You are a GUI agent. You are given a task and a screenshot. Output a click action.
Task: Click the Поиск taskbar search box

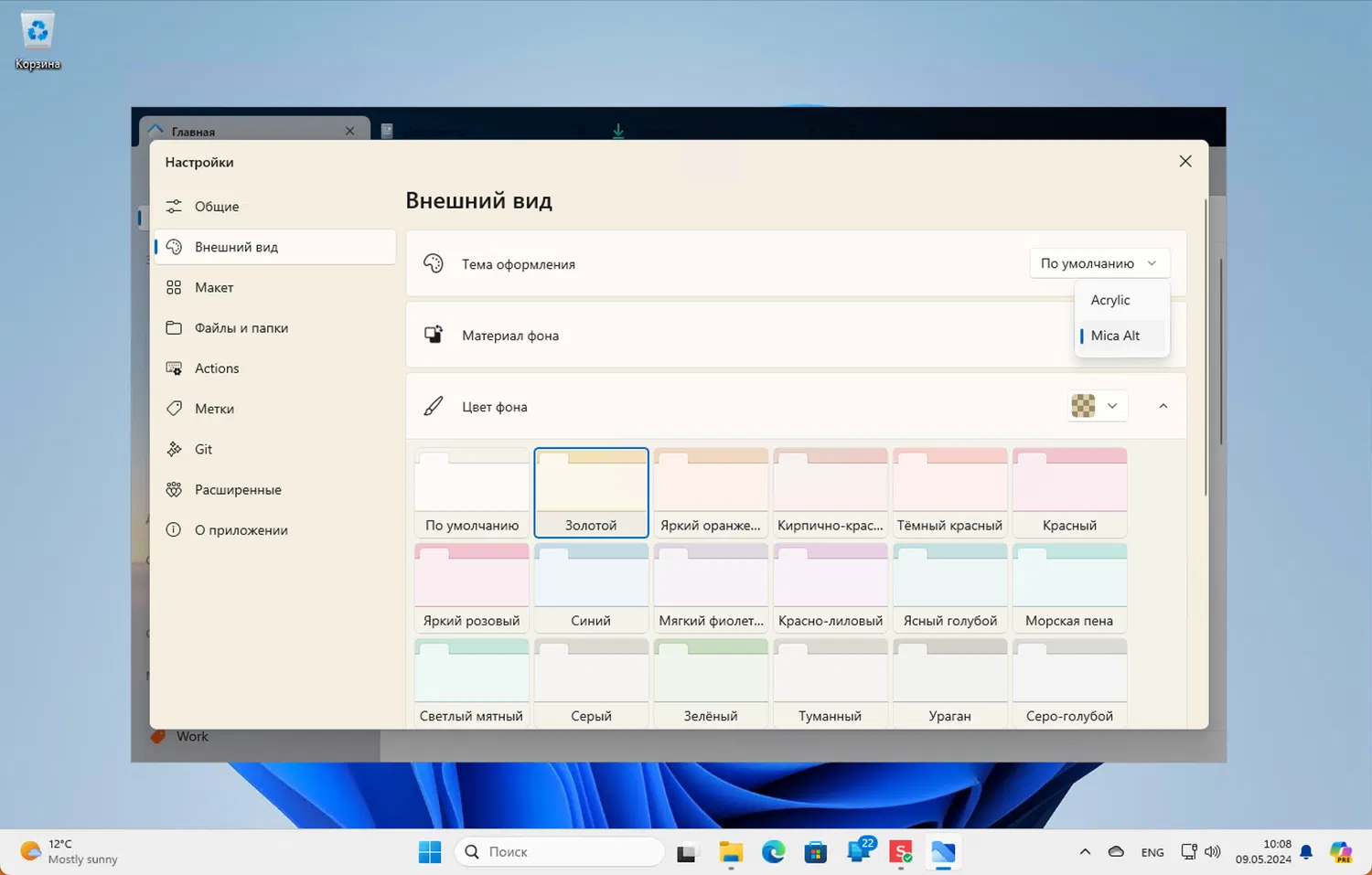(x=560, y=852)
